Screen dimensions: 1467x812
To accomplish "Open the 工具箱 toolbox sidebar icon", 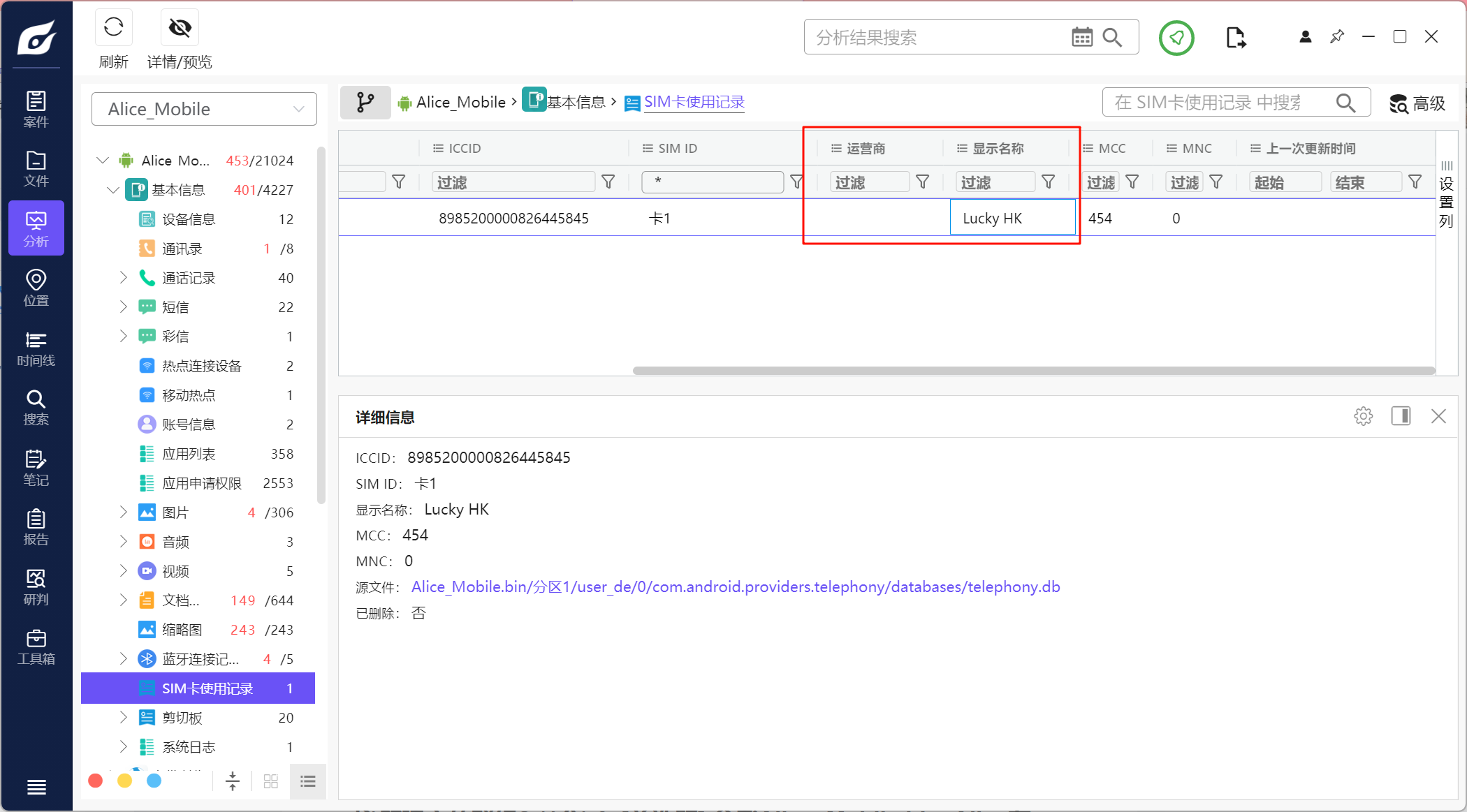I will pyautogui.click(x=36, y=647).
